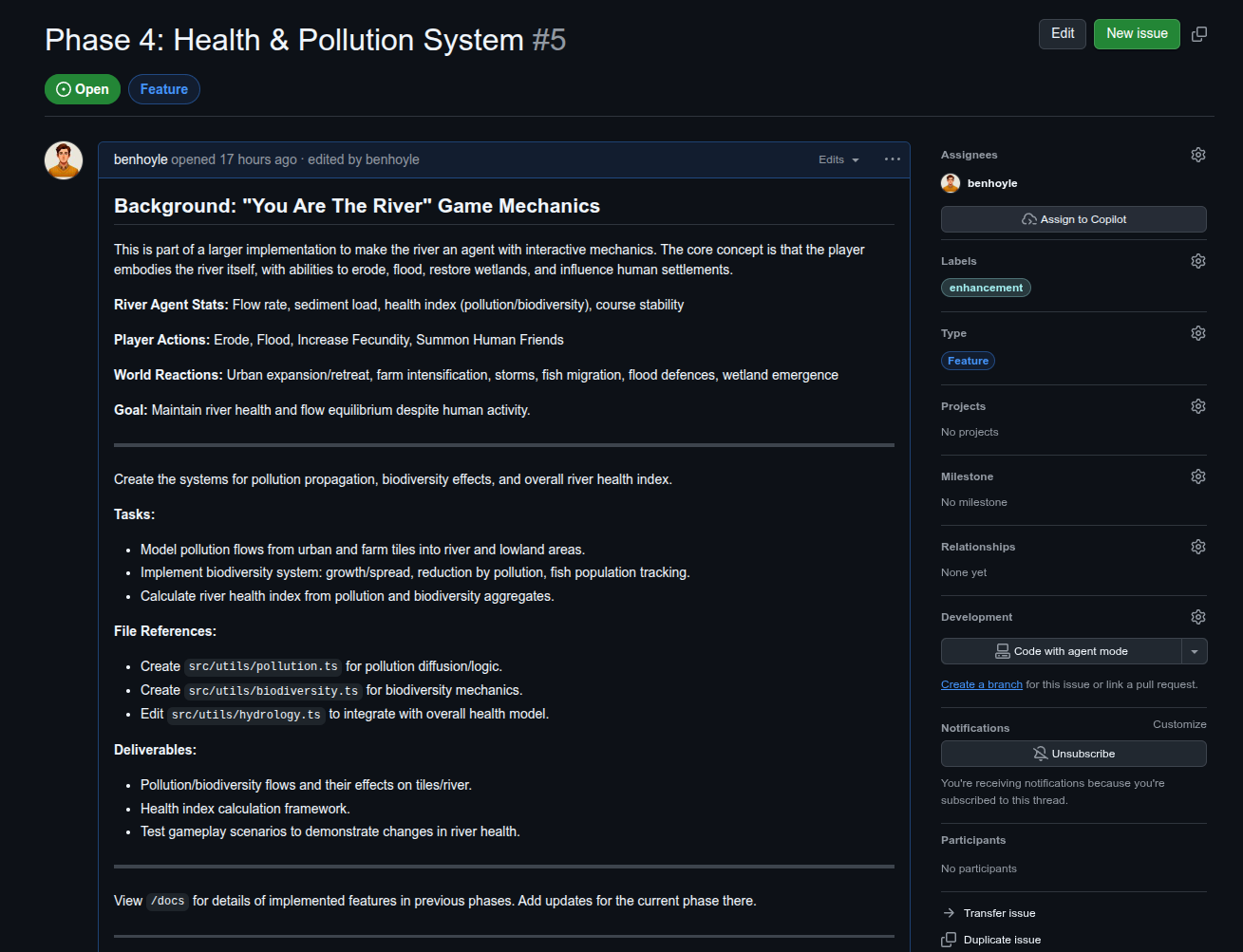Open the Assignees gear settings

coord(1197,155)
